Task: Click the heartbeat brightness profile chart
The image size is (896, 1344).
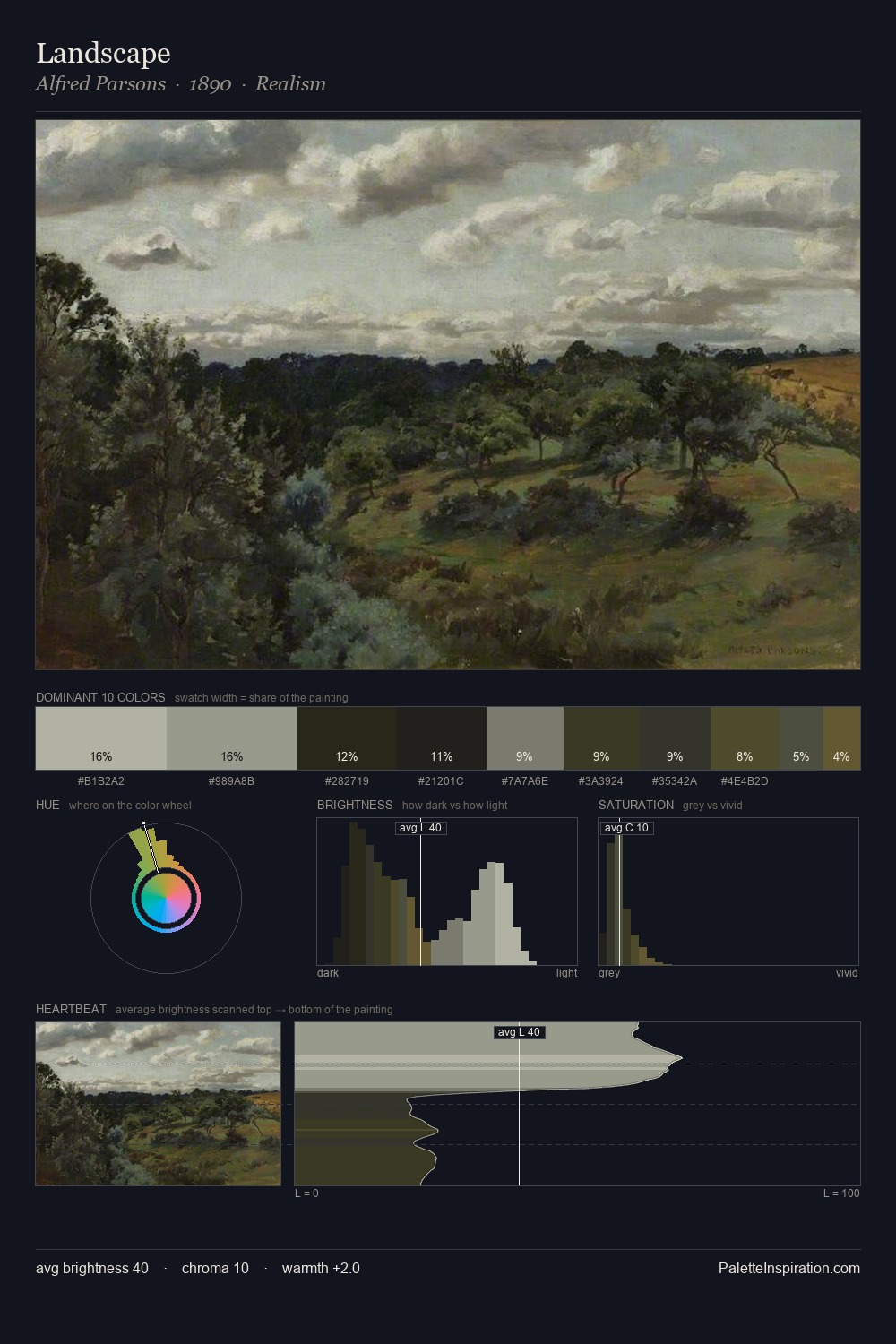Action: pos(577,1104)
